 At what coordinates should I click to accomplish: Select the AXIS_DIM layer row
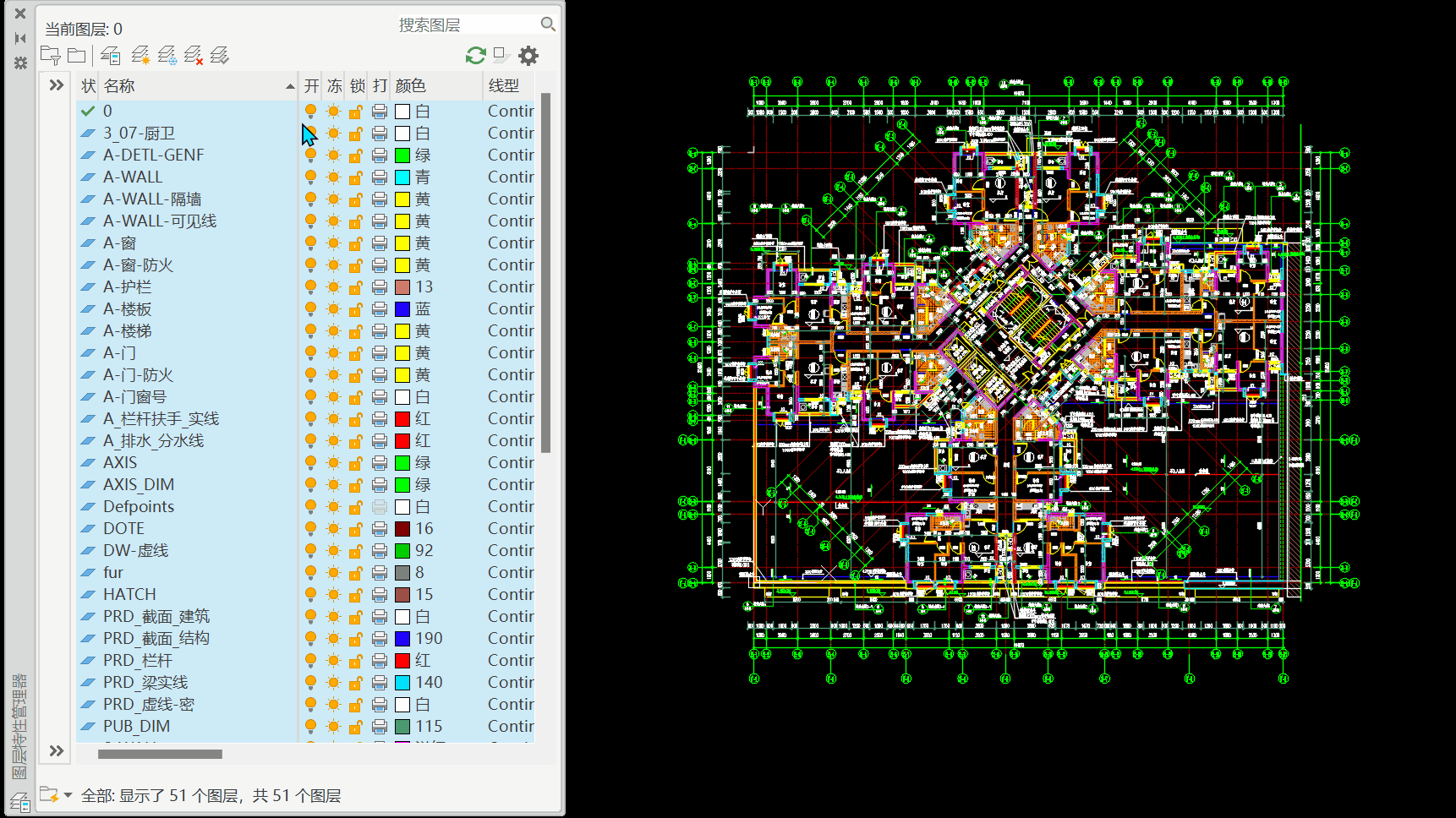point(139,485)
